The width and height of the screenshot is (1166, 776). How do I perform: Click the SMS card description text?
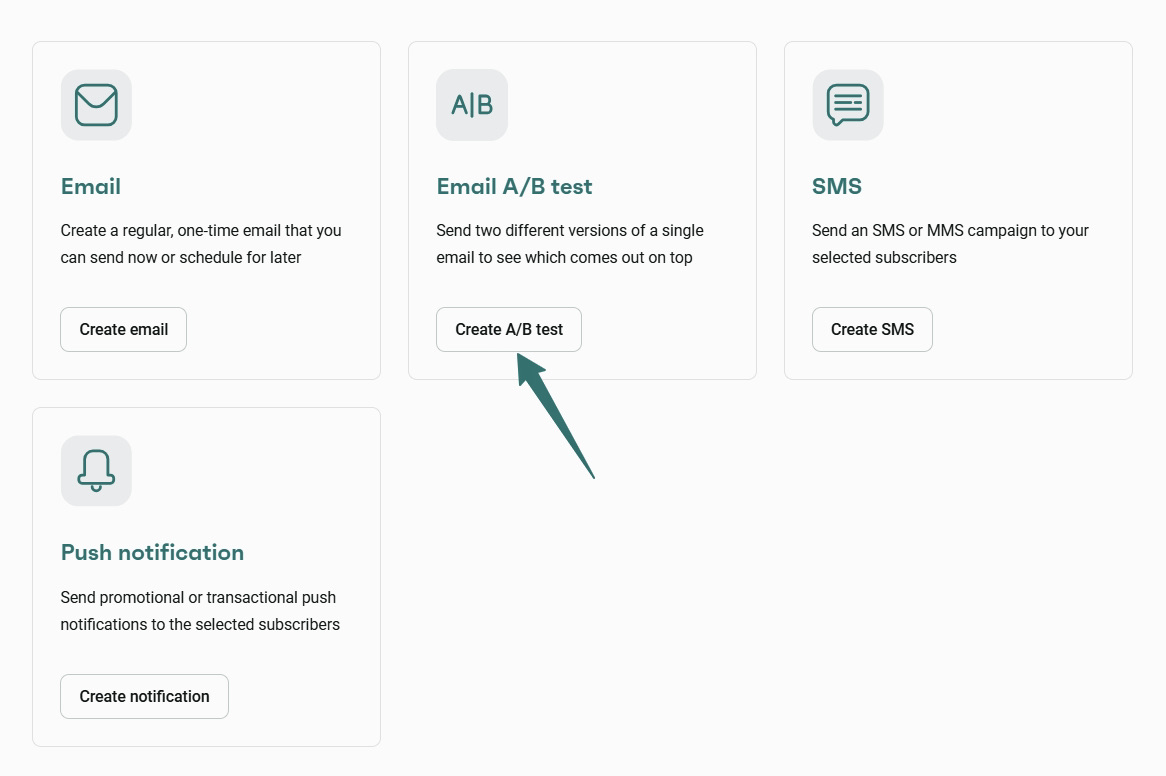click(x=951, y=243)
